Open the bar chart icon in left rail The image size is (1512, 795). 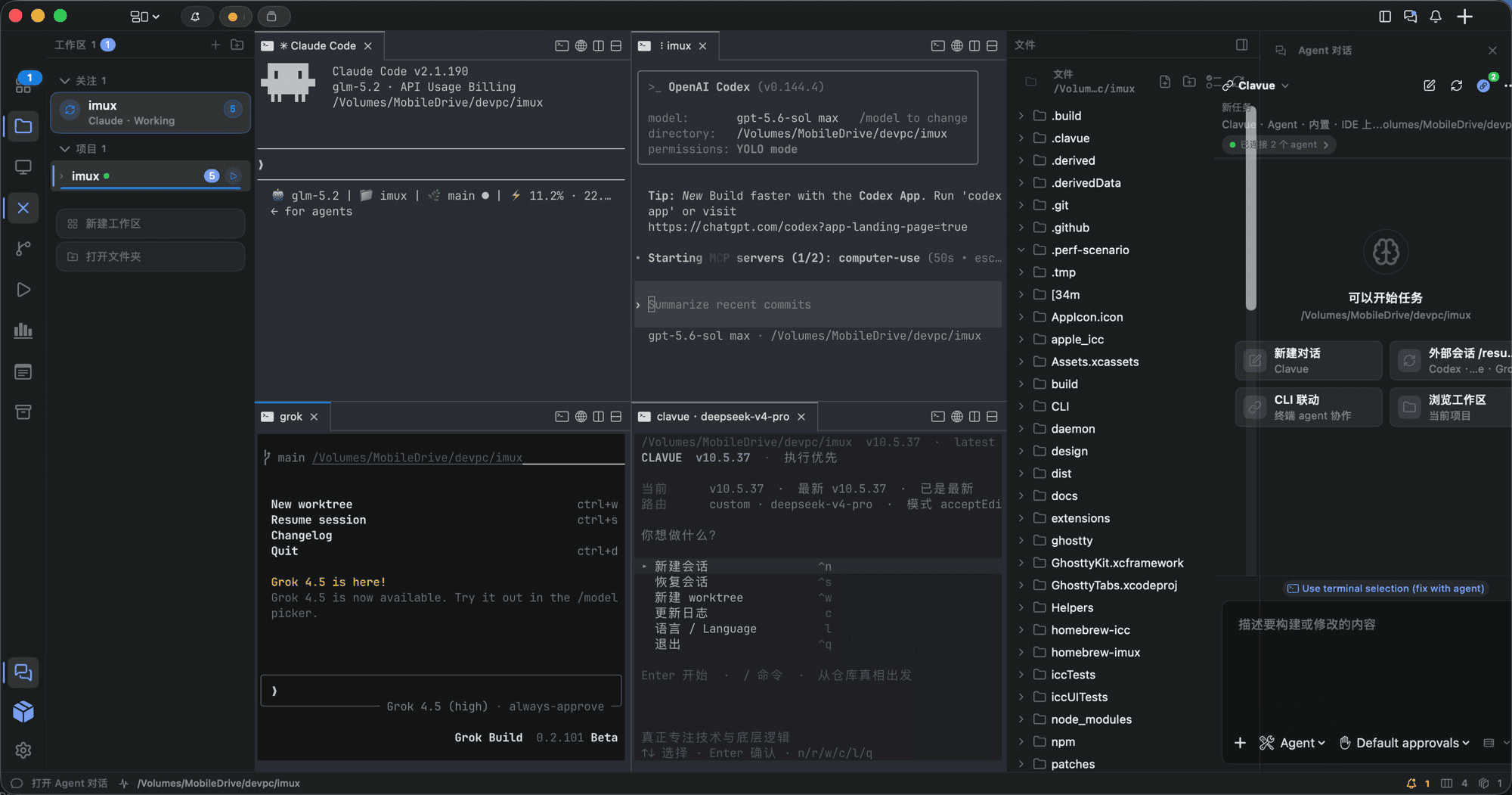coord(23,331)
